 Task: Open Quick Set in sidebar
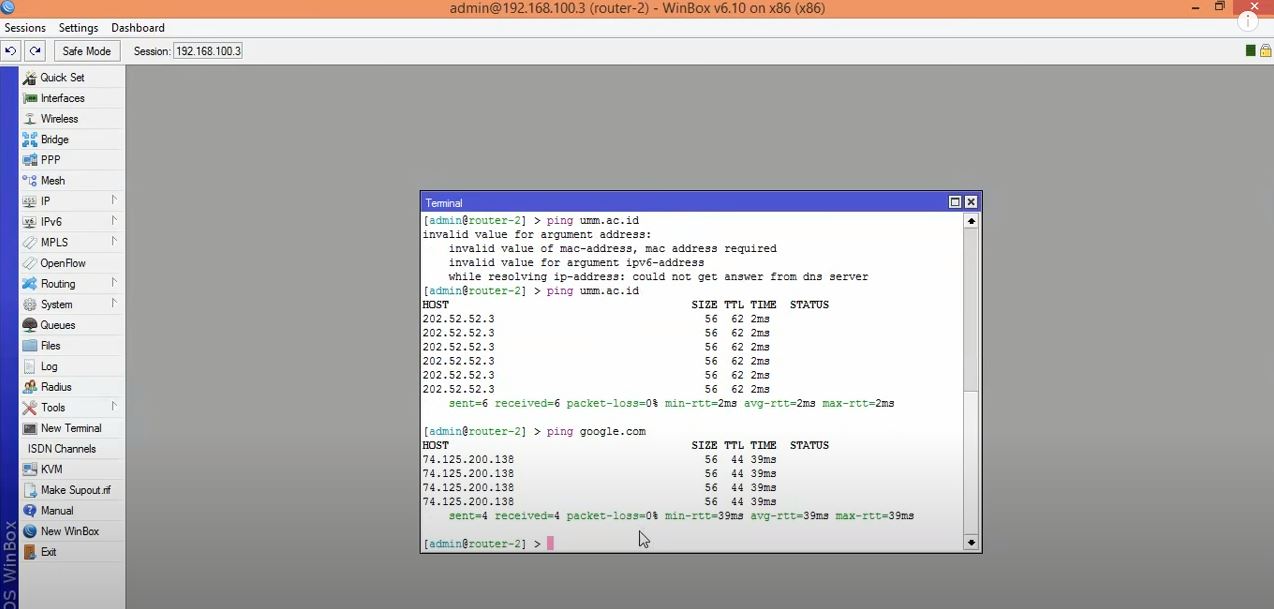coord(62,77)
